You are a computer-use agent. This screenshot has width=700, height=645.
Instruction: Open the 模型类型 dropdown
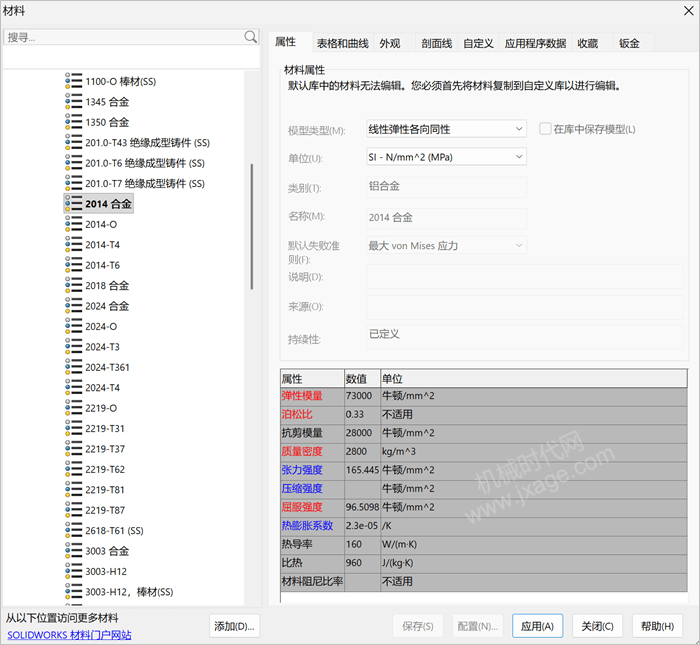click(x=446, y=129)
